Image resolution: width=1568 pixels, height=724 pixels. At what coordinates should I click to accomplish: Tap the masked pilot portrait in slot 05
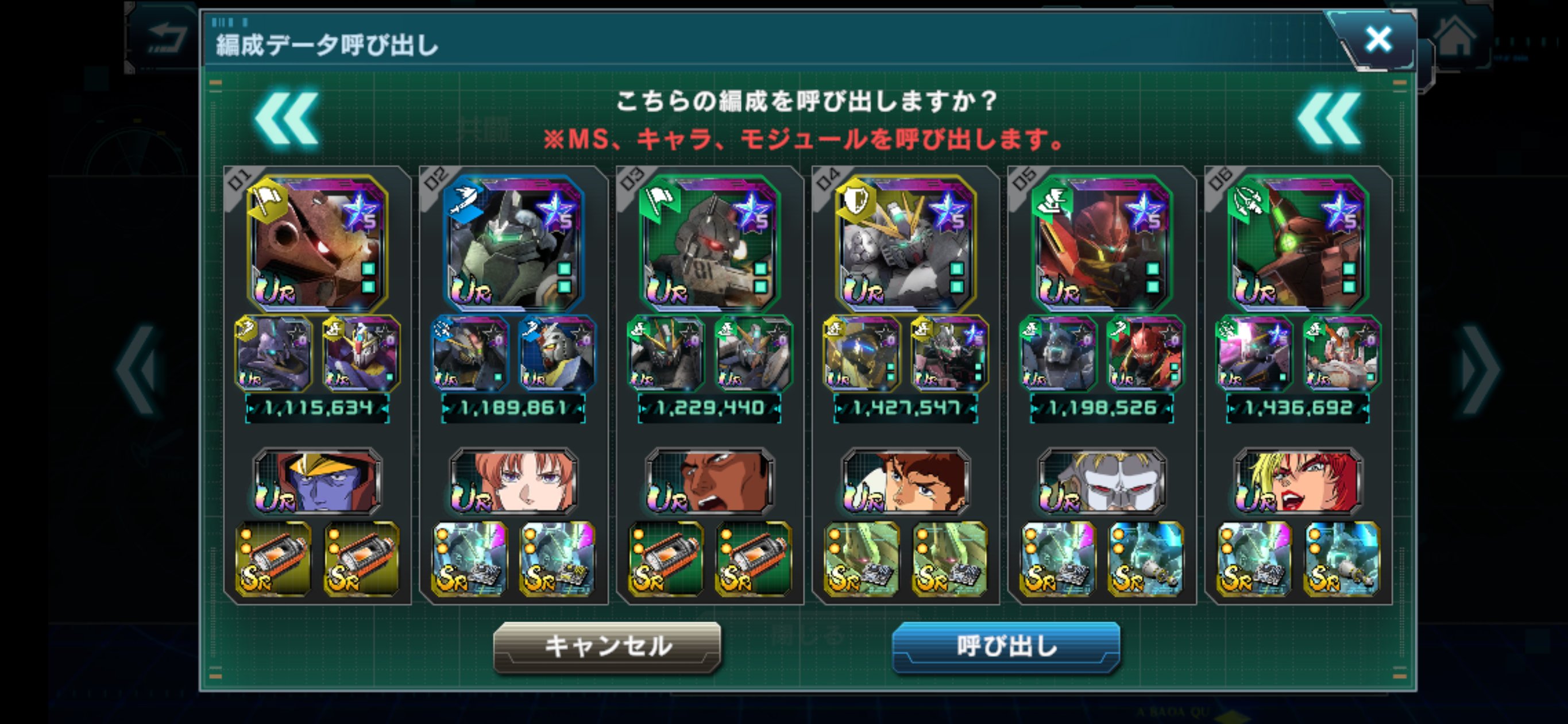click(x=1102, y=482)
